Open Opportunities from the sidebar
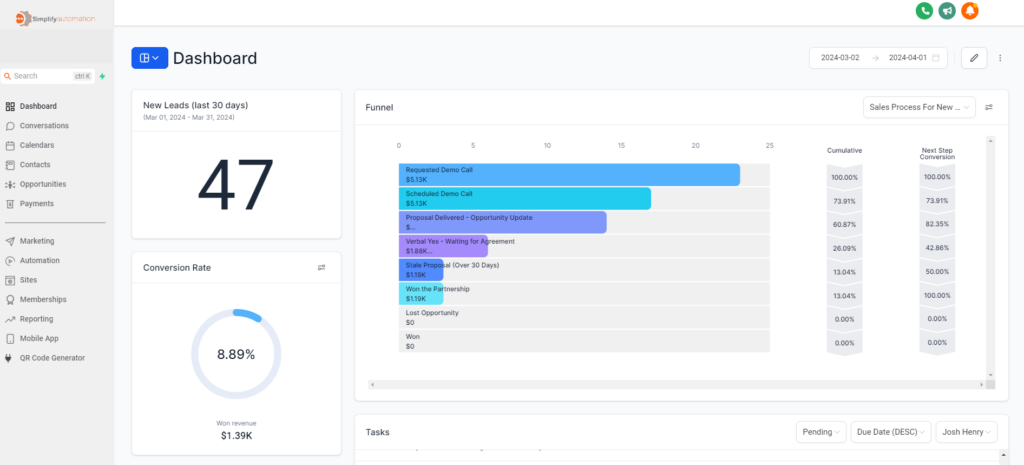The image size is (1024, 465). coord(42,184)
